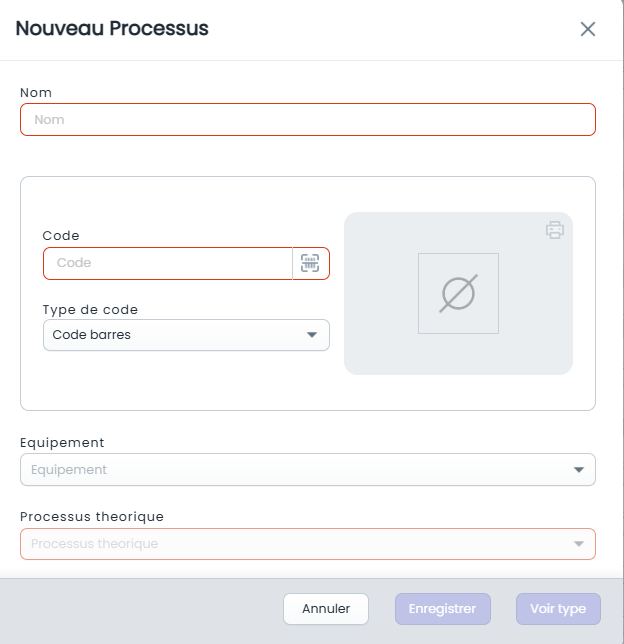Click the Nom field label
The width and height of the screenshot is (624, 644).
36,93
